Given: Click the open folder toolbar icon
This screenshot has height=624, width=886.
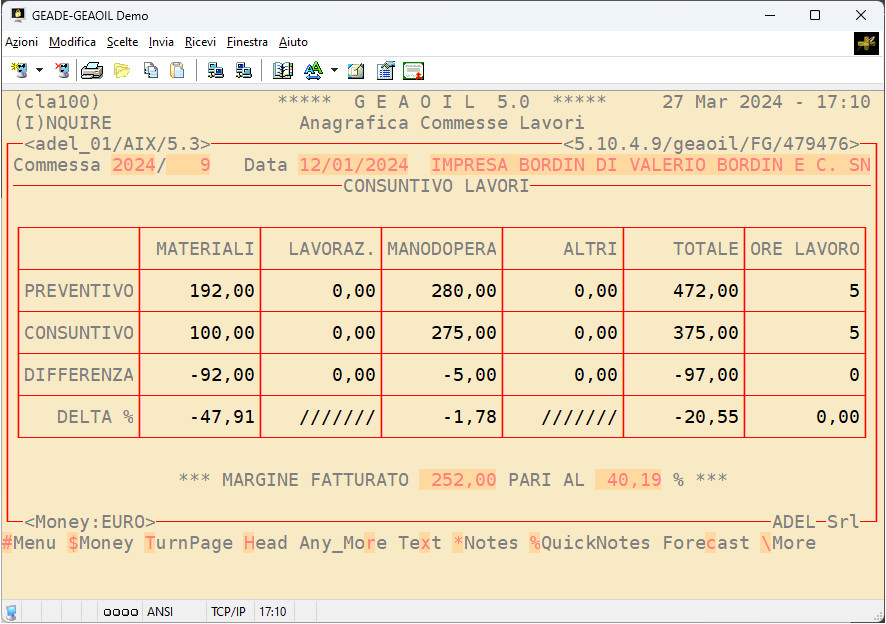Looking at the screenshot, I should click(x=122, y=70).
